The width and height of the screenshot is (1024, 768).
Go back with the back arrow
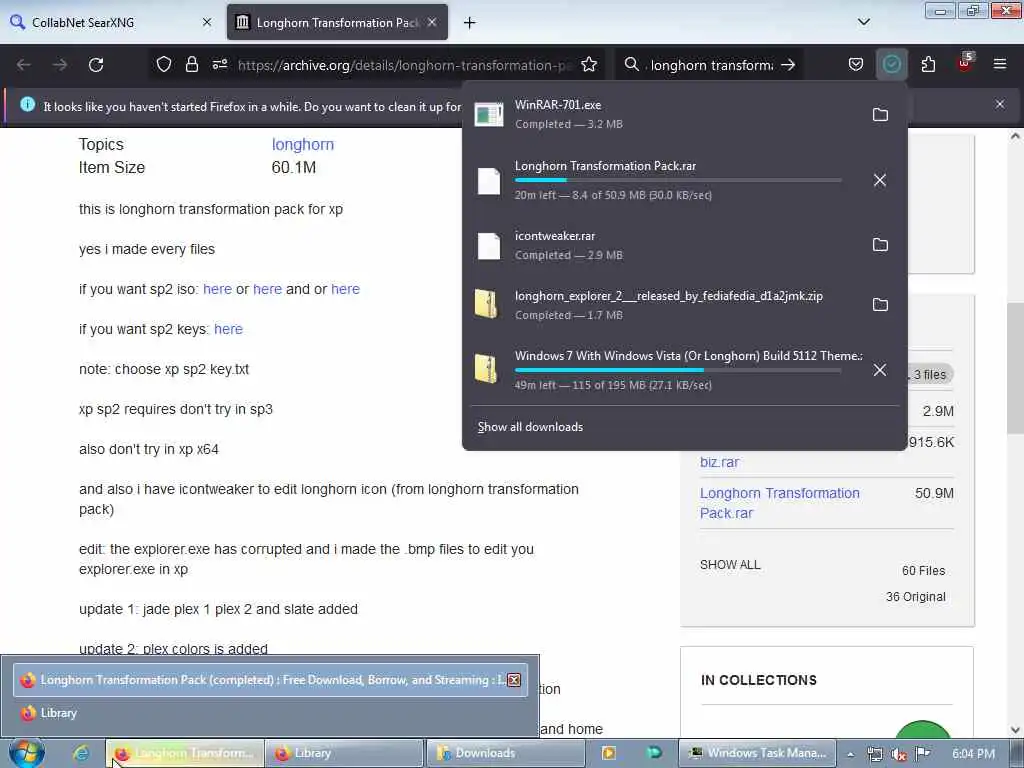coord(24,65)
